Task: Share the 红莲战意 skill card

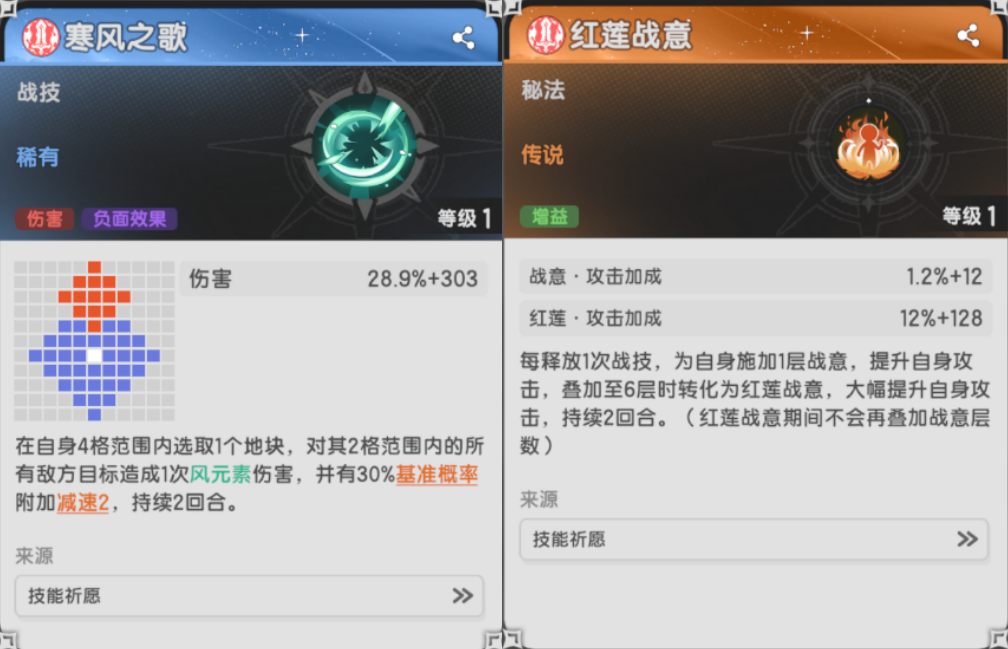Action: [x=968, y=35]
